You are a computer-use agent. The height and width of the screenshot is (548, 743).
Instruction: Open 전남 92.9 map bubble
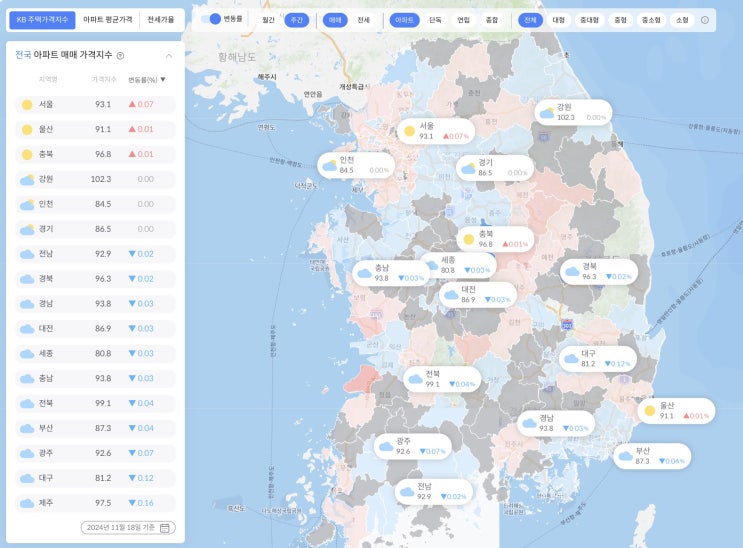(434, 492)
